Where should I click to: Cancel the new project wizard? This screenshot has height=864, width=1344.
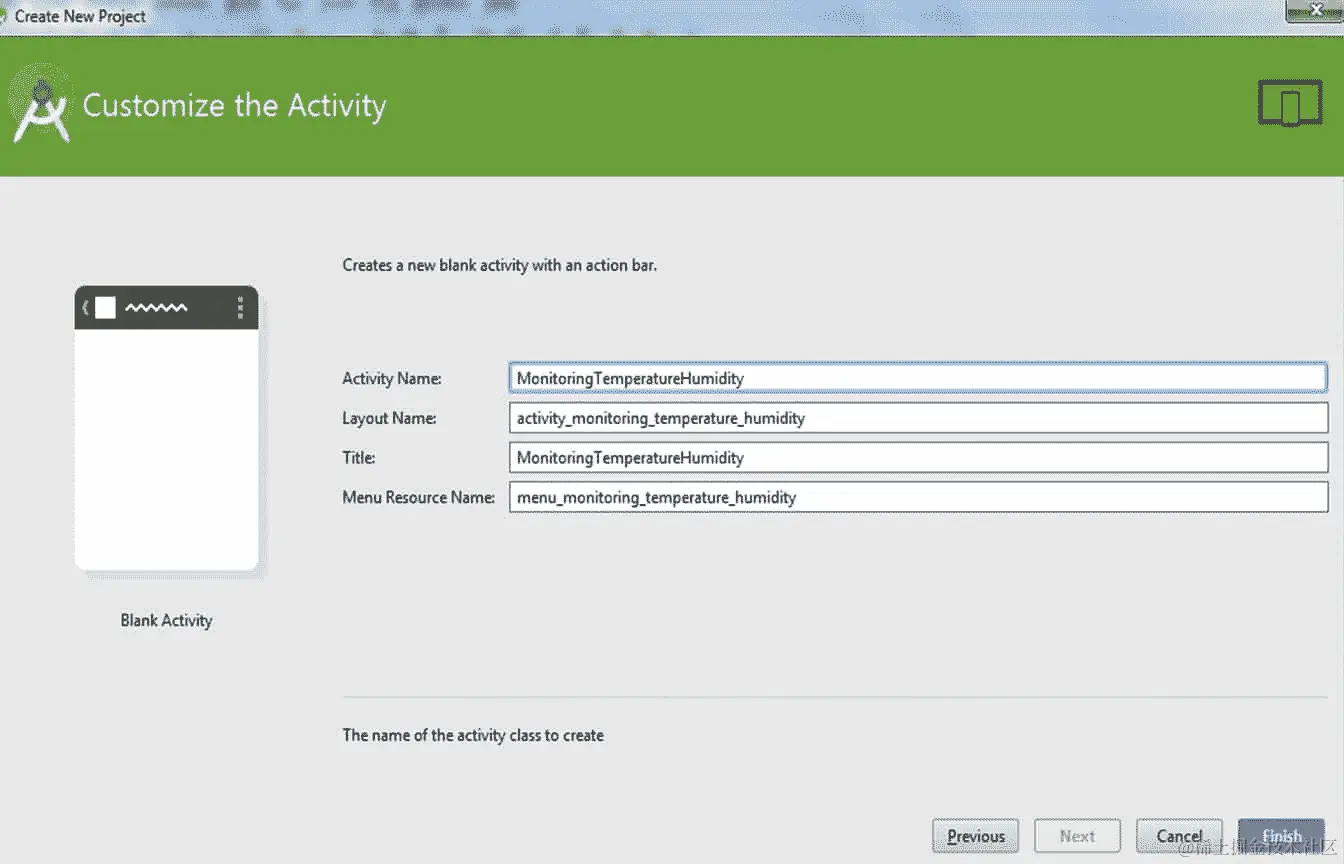pos(1179,836)
